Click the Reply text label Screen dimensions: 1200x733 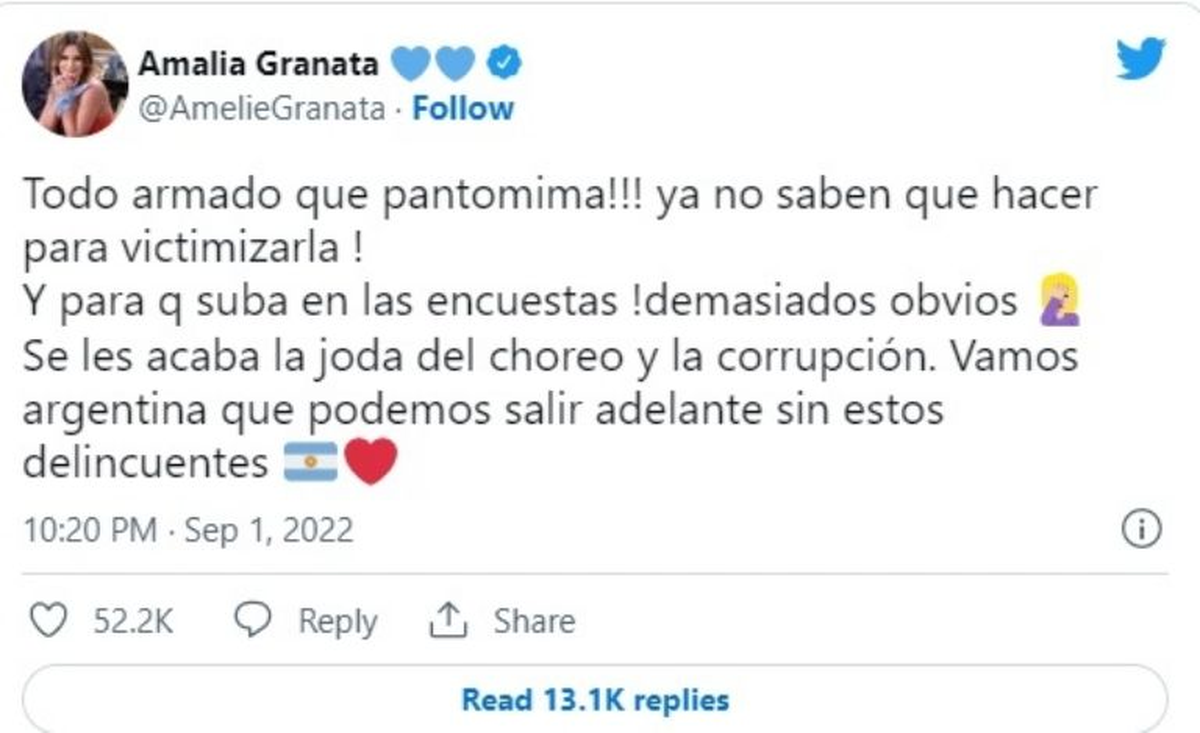click(338, 621)
